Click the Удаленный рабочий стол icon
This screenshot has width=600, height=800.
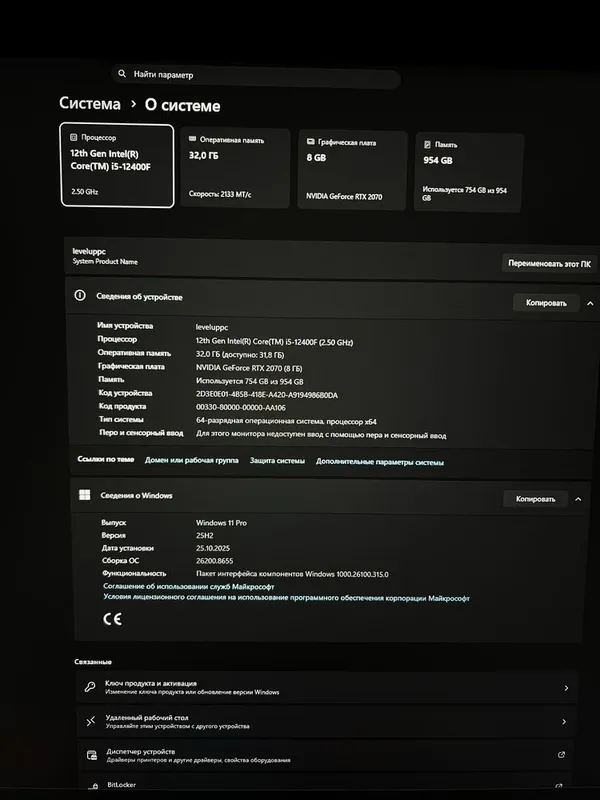(91, 721)
